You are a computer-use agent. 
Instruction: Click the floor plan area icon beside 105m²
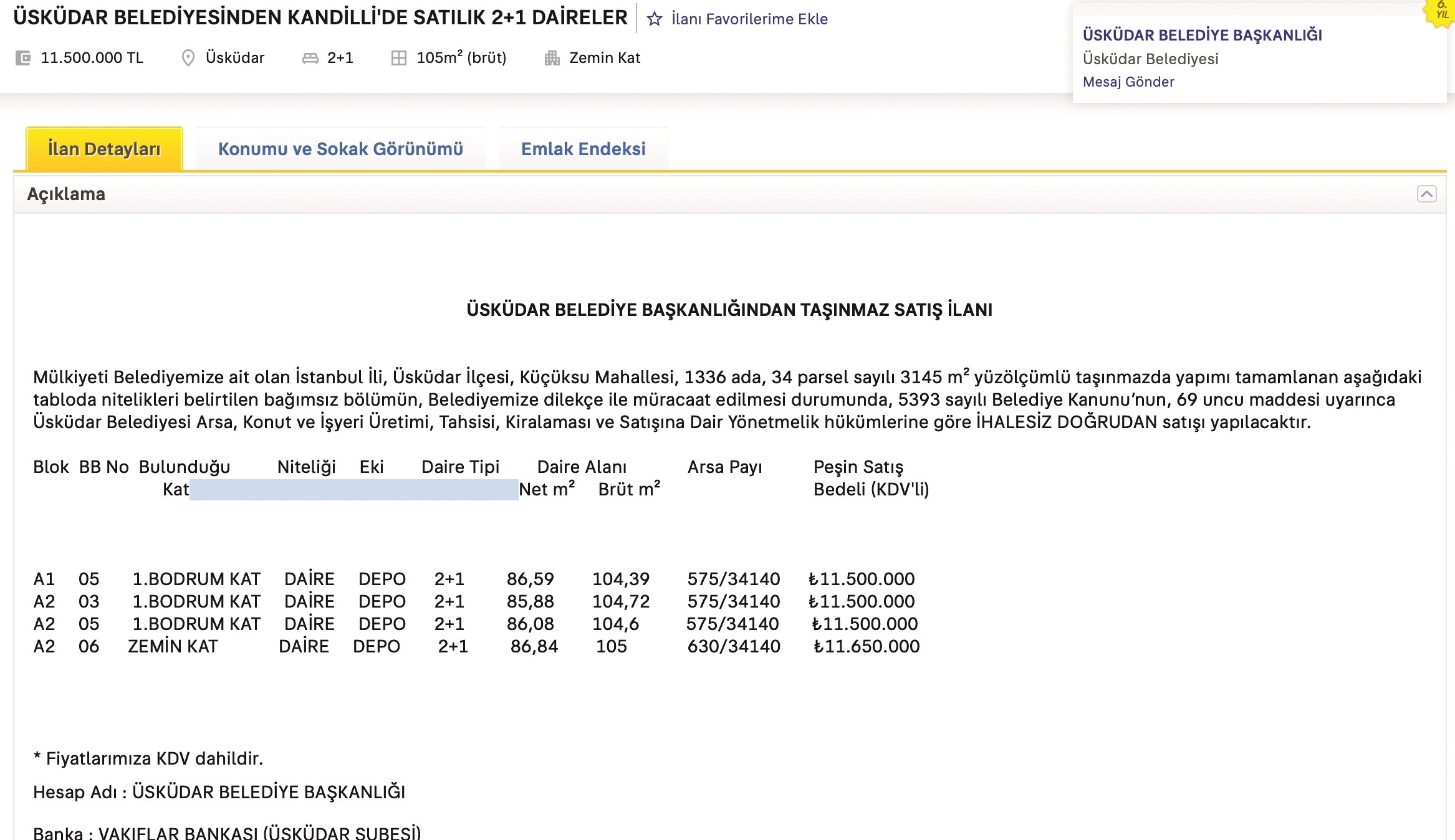click(x=398, y=58)
